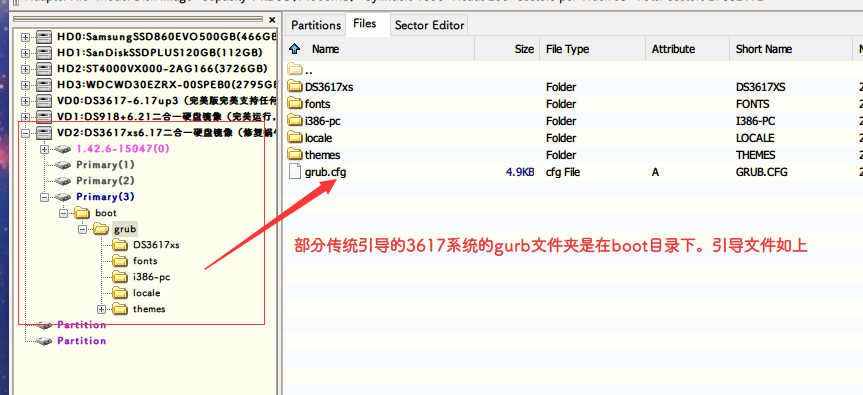Image resolution: width=863 pixels, height=395 pixels.
Task: Switch to the Sector Editor tab
Action: pos(430,25)
